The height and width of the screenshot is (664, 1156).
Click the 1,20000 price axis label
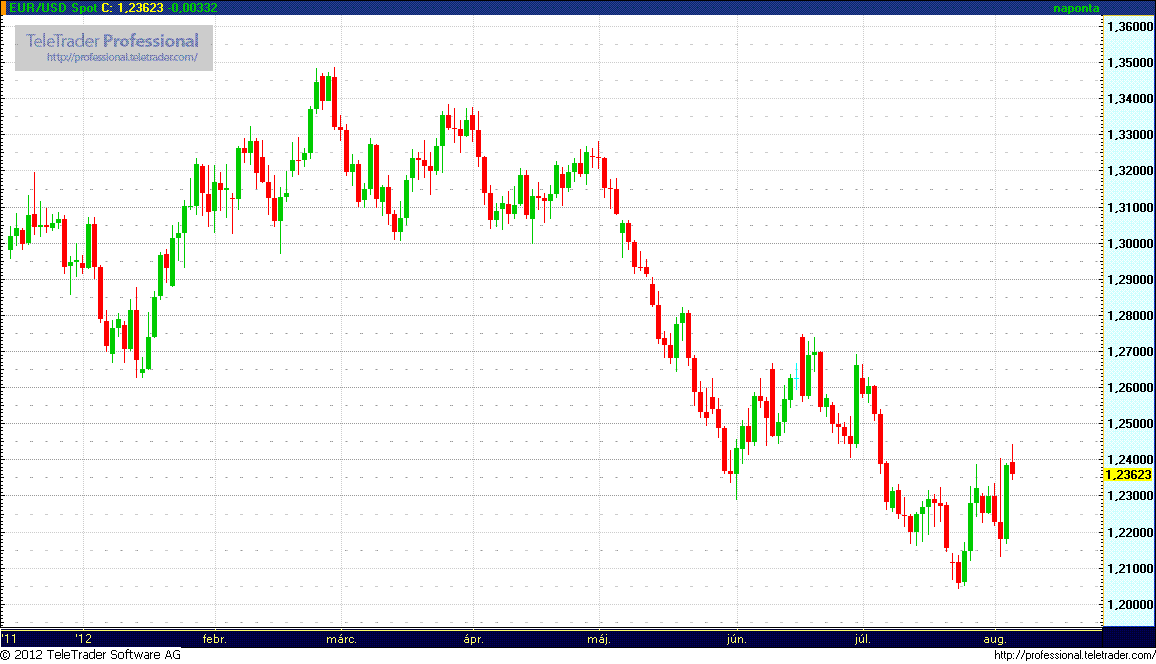[x=1130, y=605]
